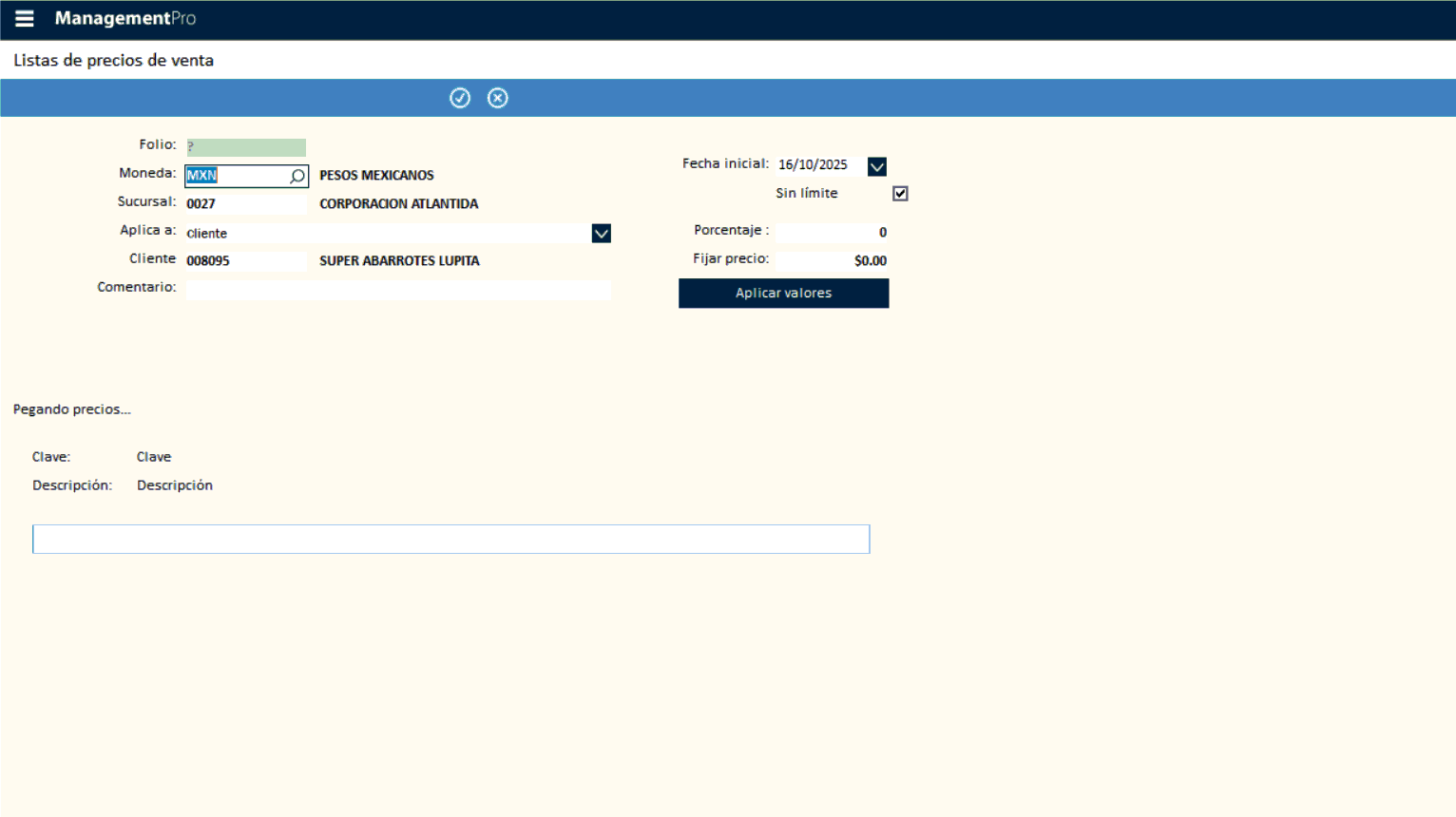Image resolution: width=1456 pixels, height=817 pixels.
Task: Open the Fecha inicial date picker
Action: [877, 166]
